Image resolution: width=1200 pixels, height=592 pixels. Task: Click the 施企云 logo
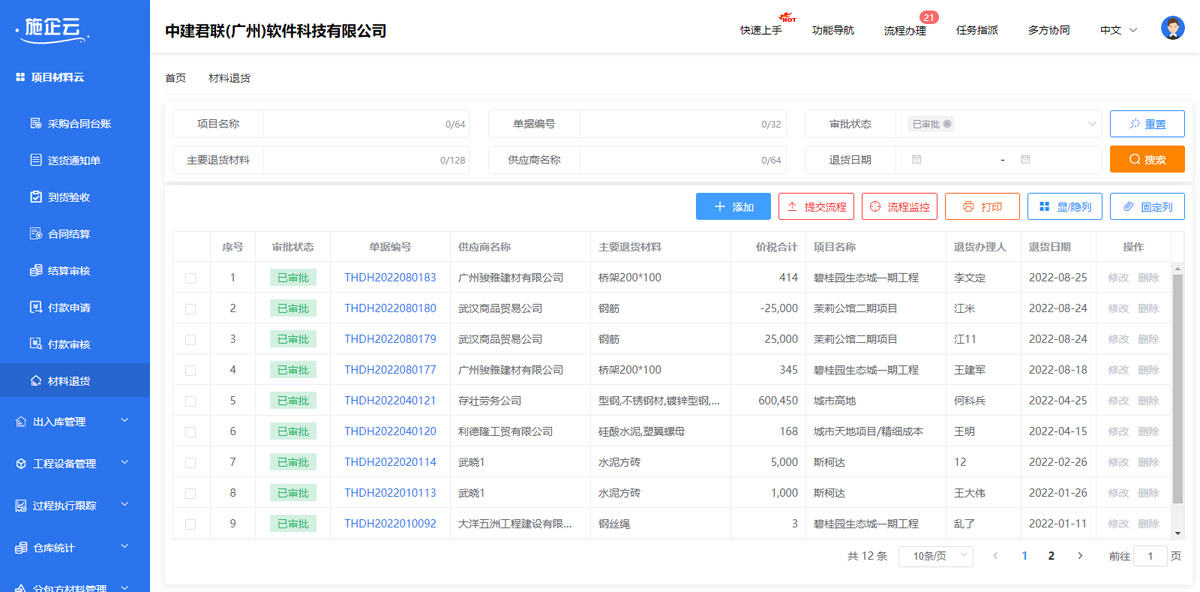[53, 29]
